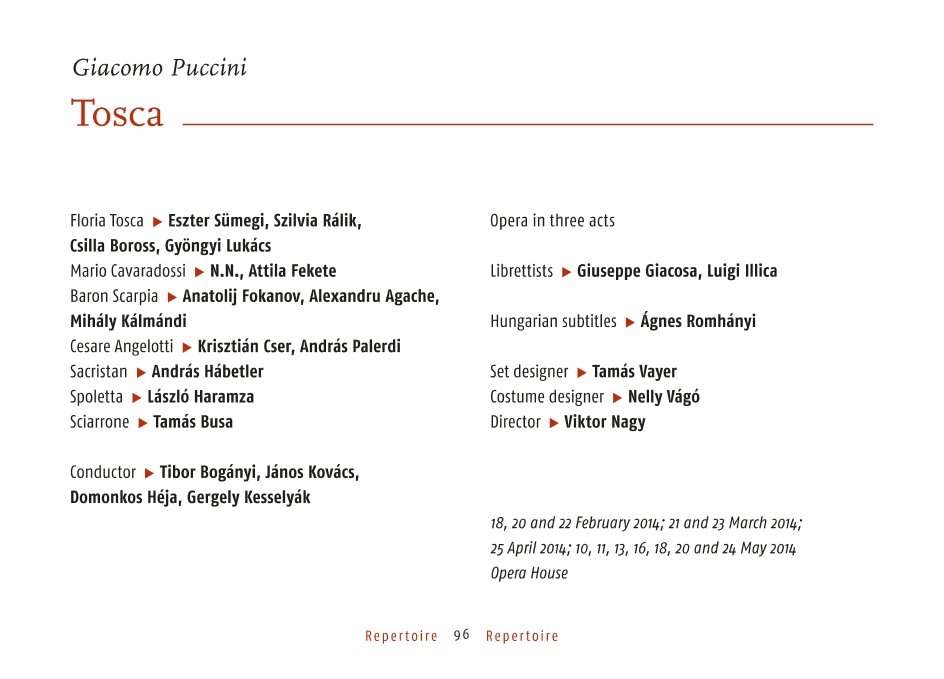Image resolution: width=944 pixels, height=679 pixels.
Task: Click the left Repertoire footer label
Action: pos(401,636)
